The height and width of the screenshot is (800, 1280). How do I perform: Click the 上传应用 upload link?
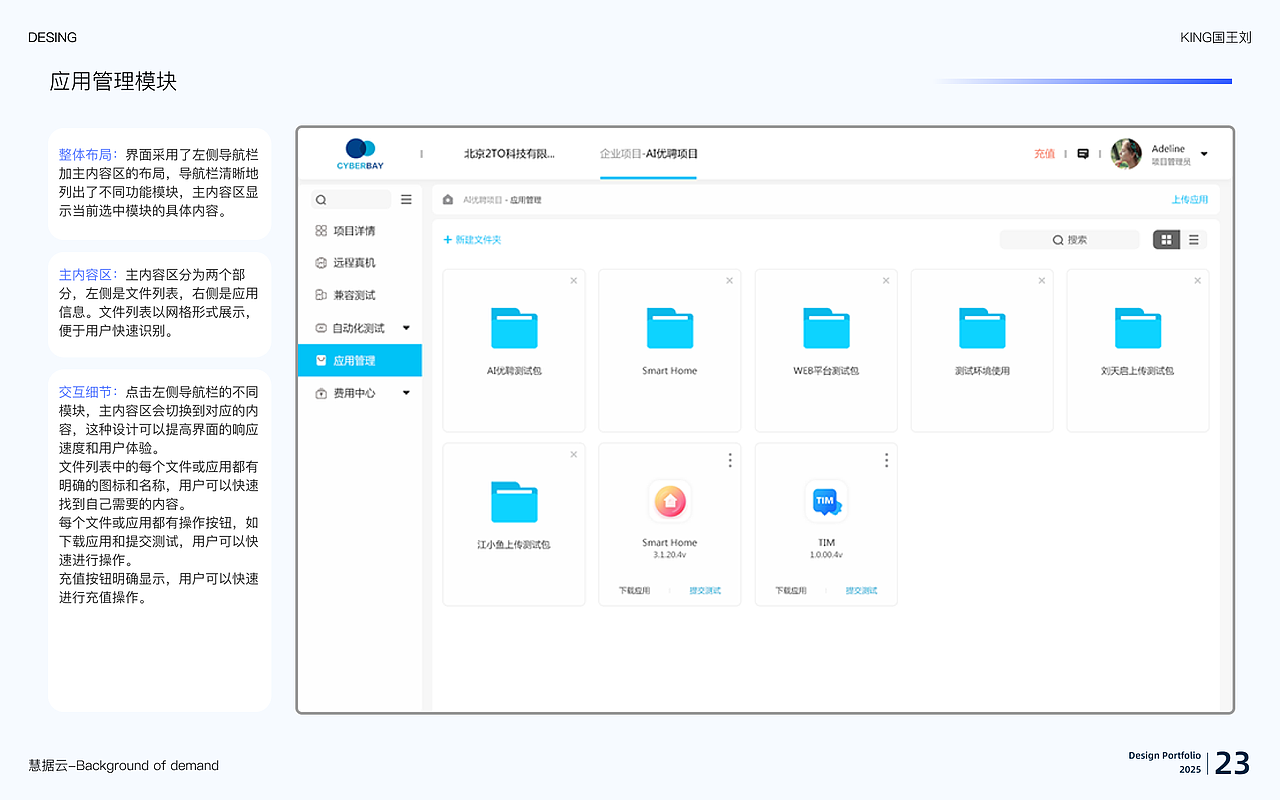coord(1190,200)
